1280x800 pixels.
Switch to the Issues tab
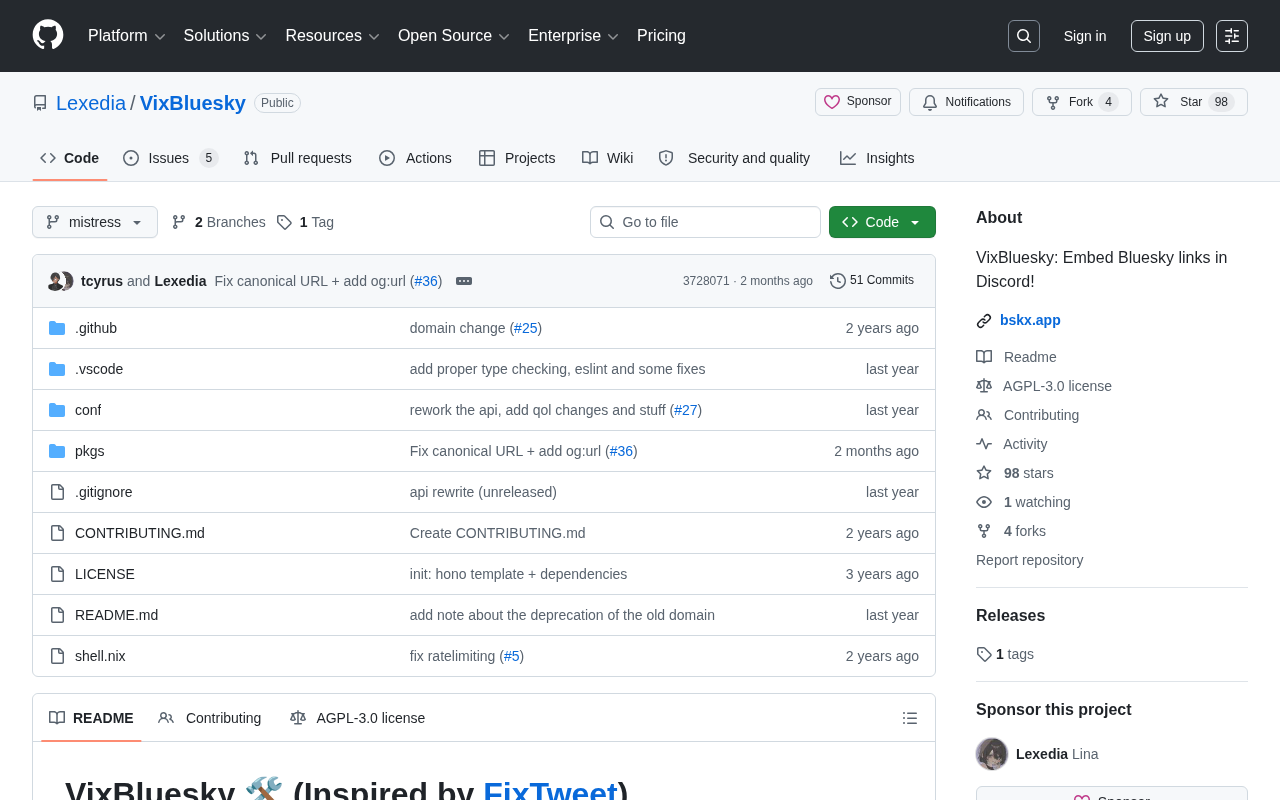169,158
